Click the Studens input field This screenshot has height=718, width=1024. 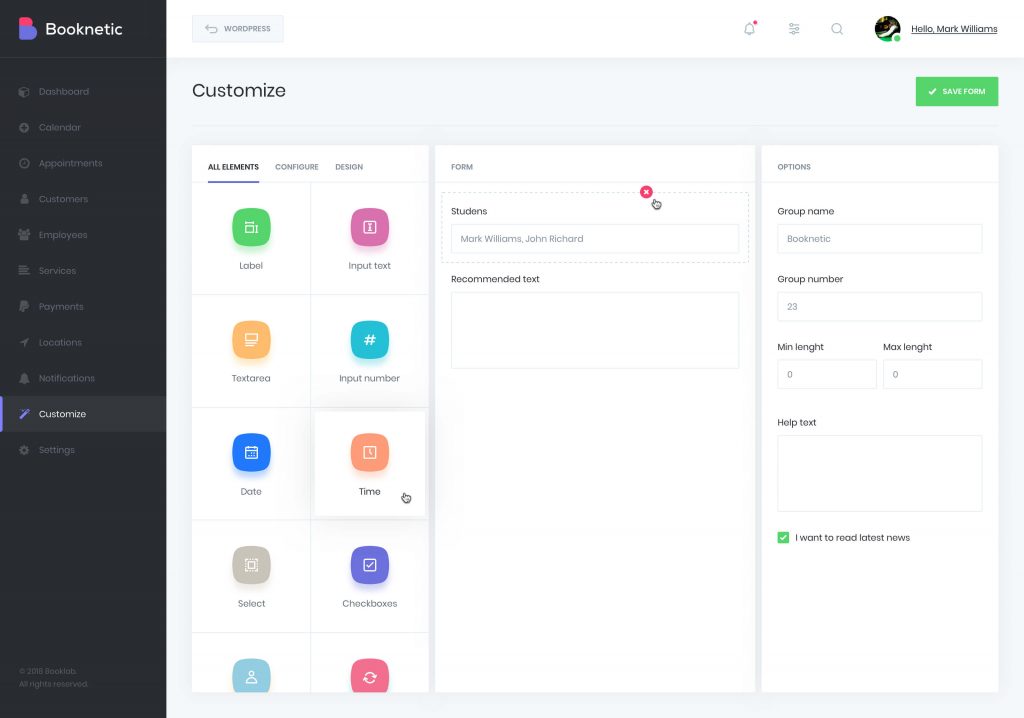[x=594, y=238]
